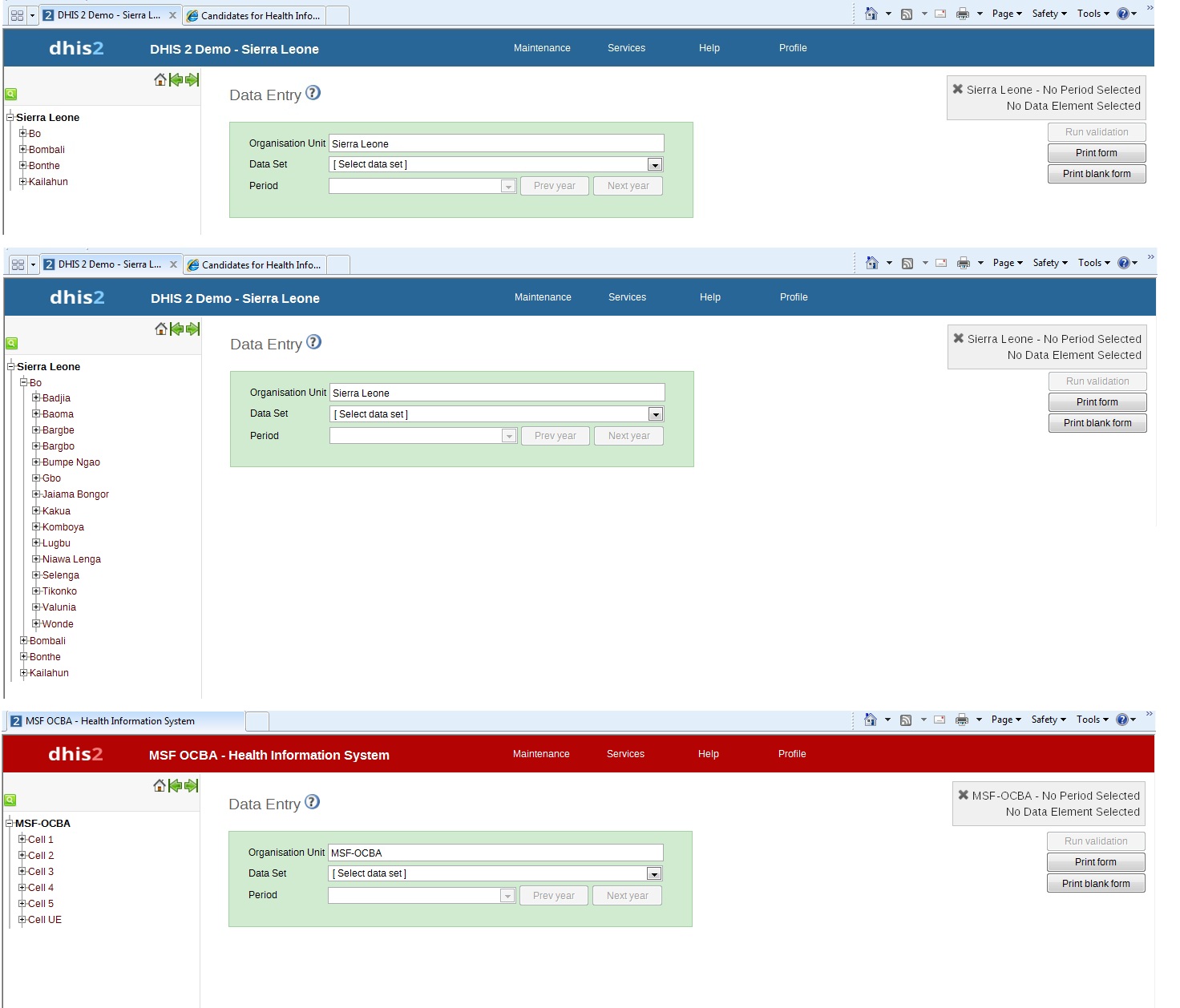Screen dimensions: 1180x1008
Task: Select the Kakua chiefdom in the tree
Action: click(56, 511)
